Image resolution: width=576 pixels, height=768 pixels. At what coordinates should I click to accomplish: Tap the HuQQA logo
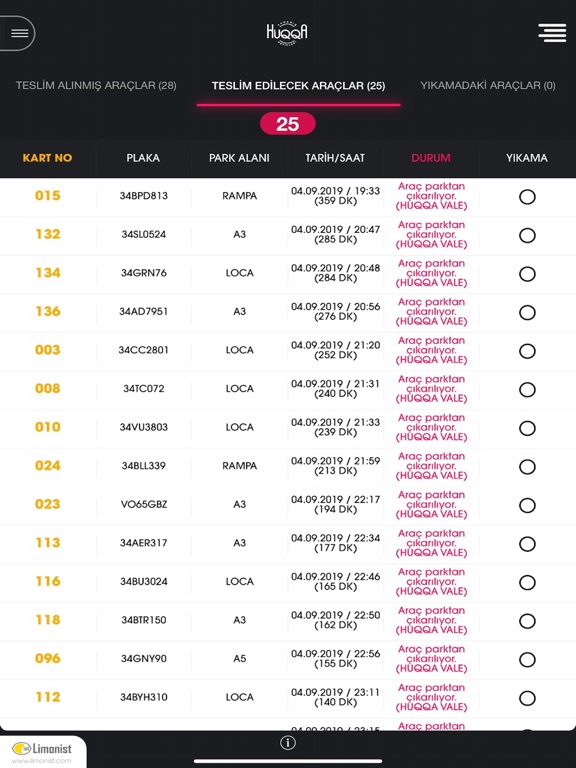(x=287, y=33)
